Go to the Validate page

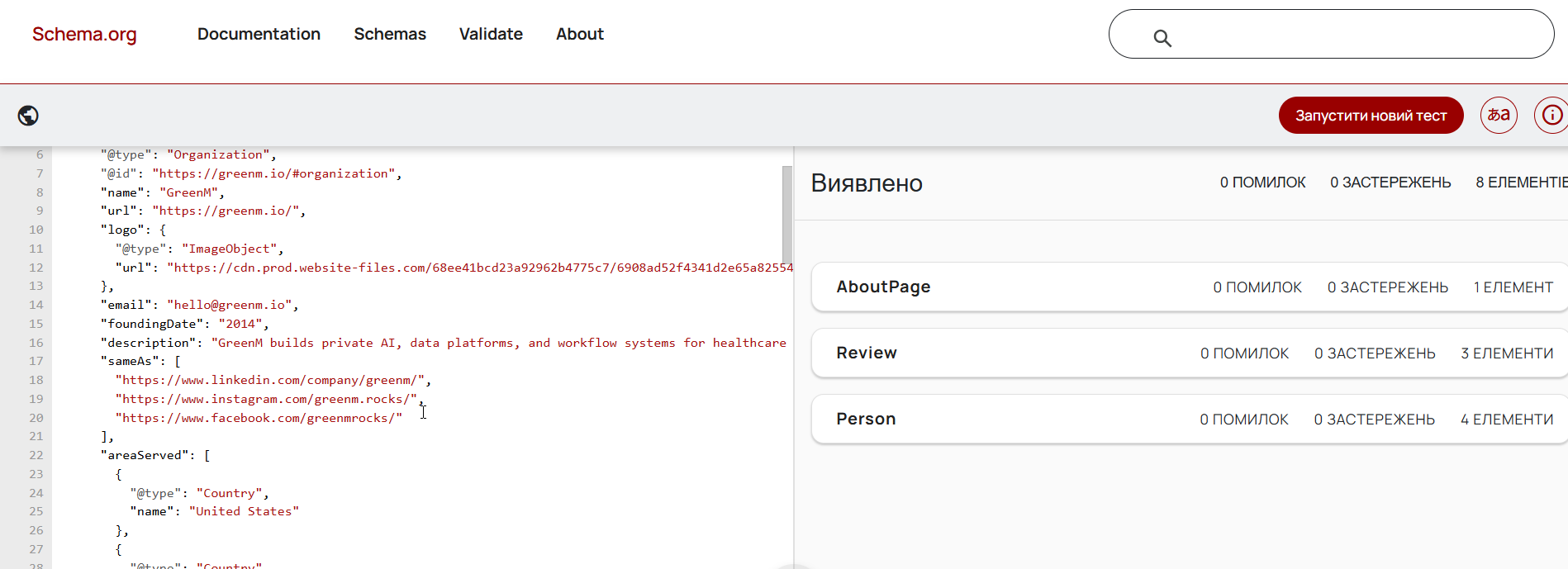click(491, 34)
